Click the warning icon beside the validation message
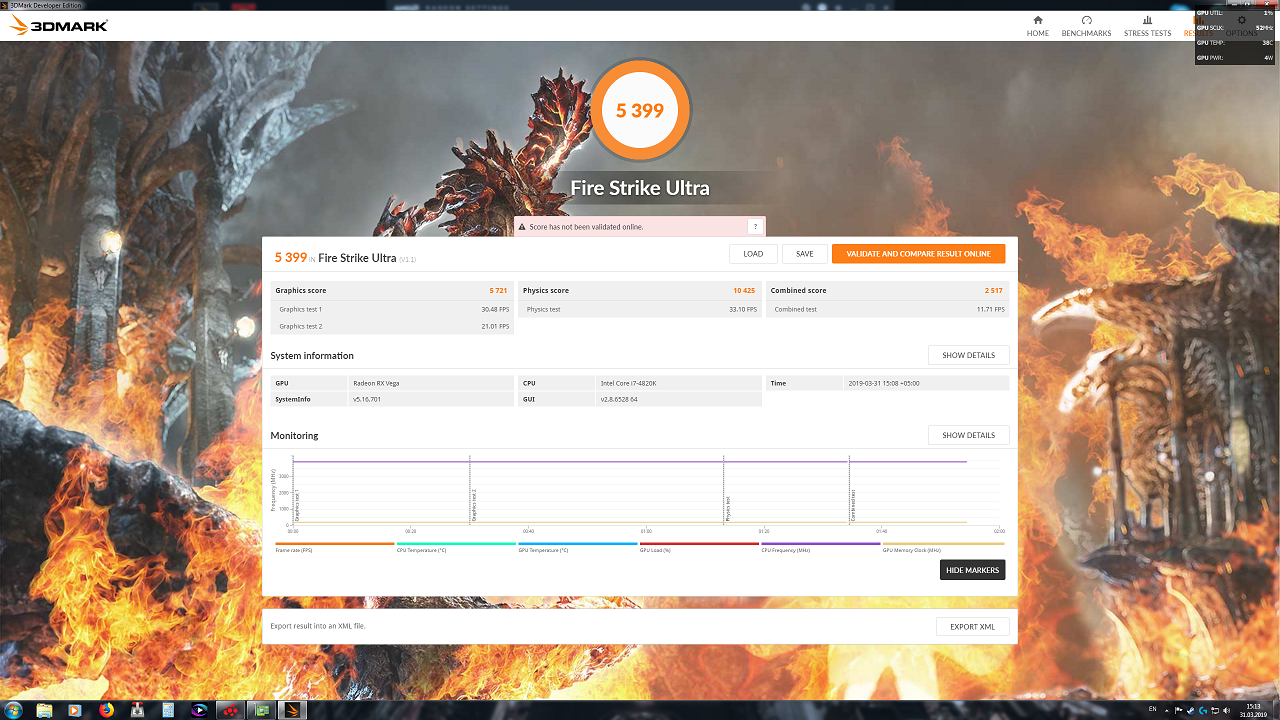This screenshot has height=720, width=1280. pyautogui.click(x=521, y=227)
